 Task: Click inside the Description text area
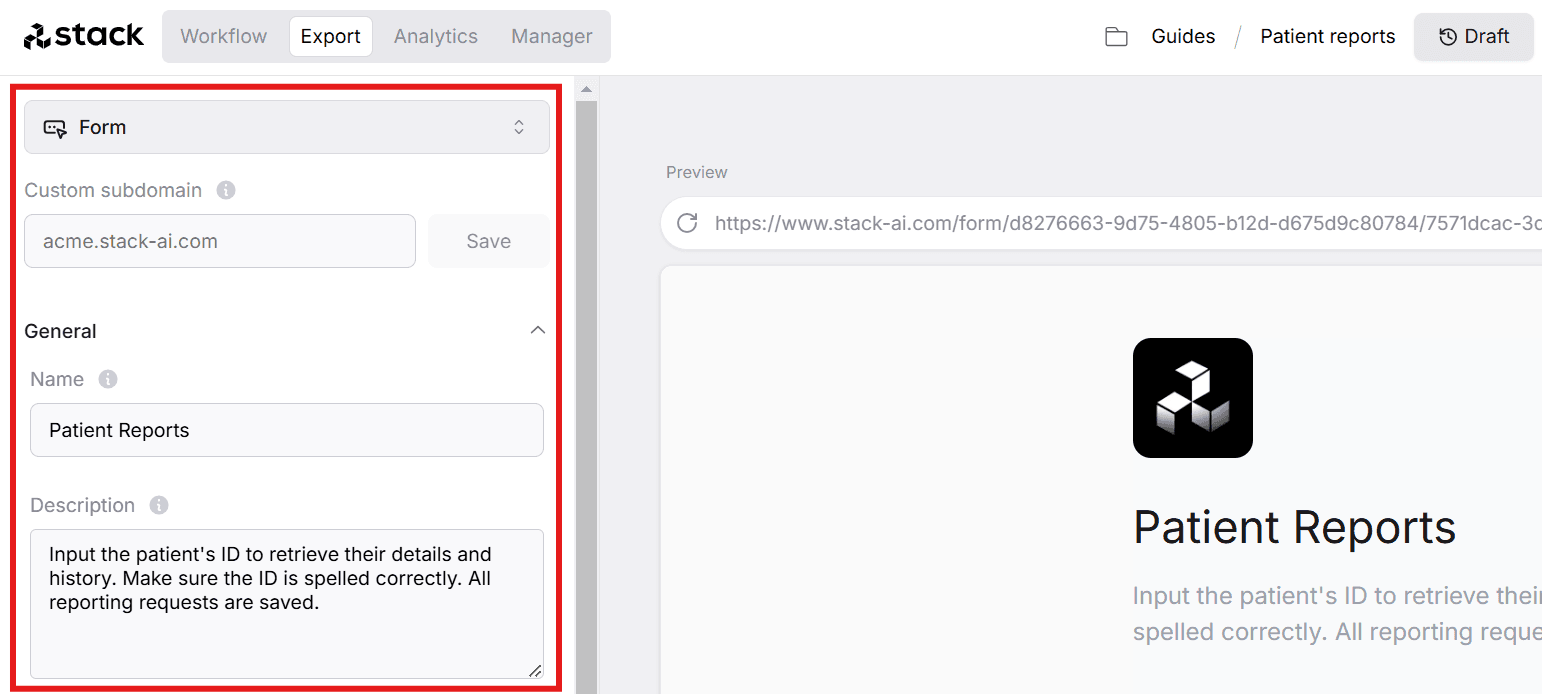click(x=287, y=604)
